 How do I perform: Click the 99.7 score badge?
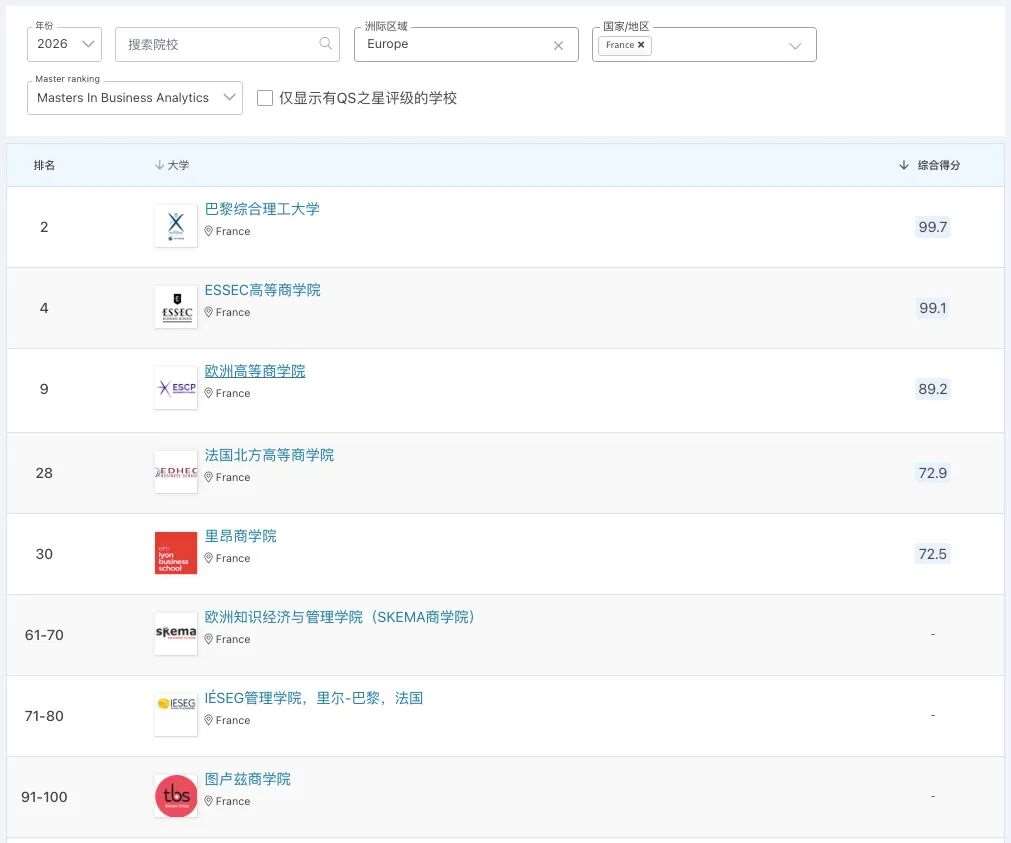click(x=932, y=226)
